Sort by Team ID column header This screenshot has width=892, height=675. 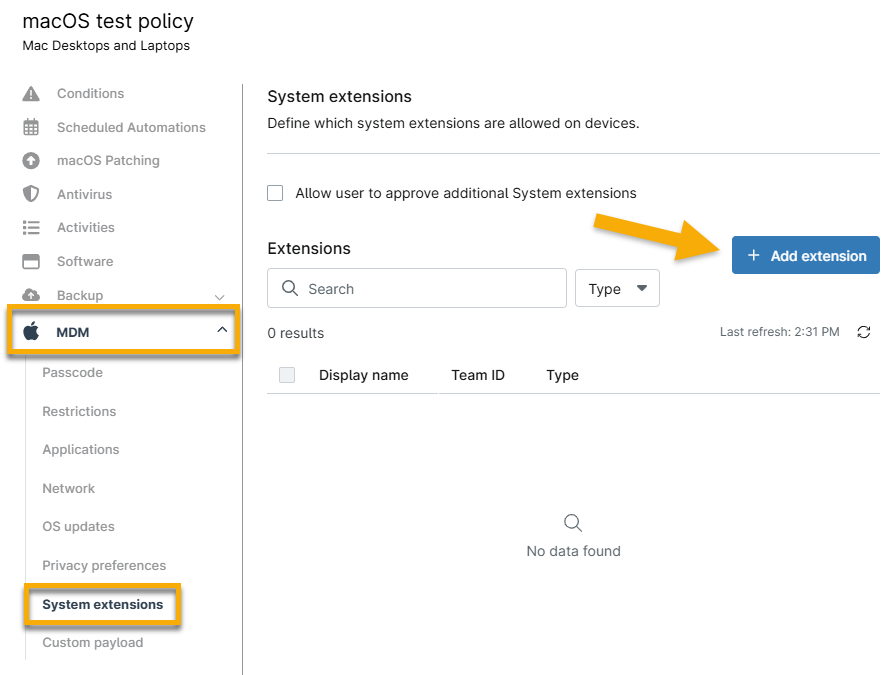478,375
